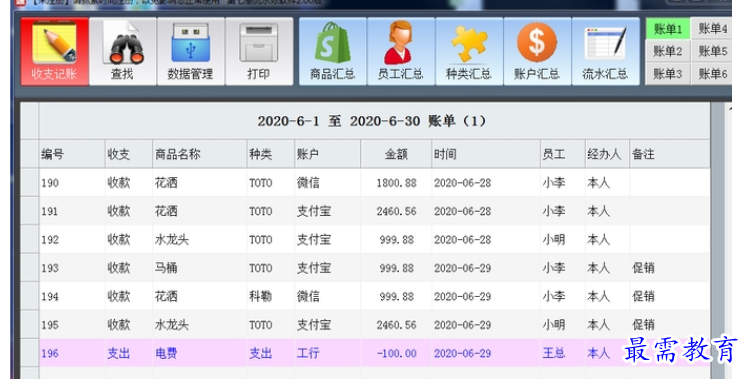
Task: Open 流水汇总 spreadsheet pen icon
Action: tap(605, 51)
